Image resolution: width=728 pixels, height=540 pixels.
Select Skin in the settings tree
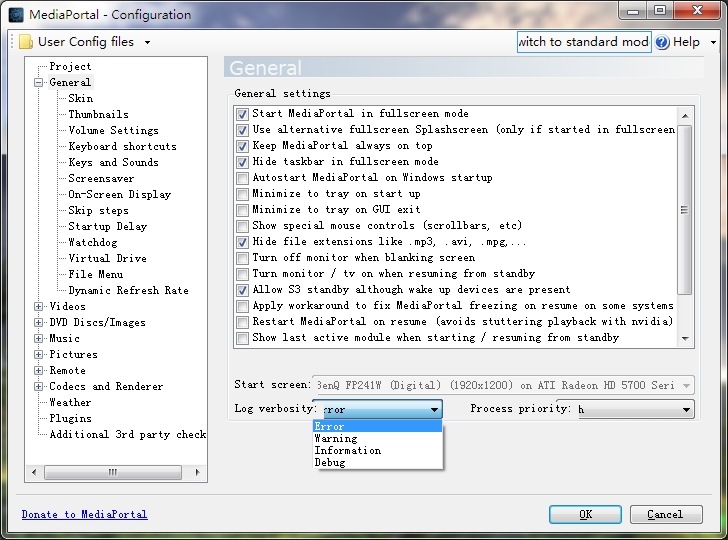(80, 98)
